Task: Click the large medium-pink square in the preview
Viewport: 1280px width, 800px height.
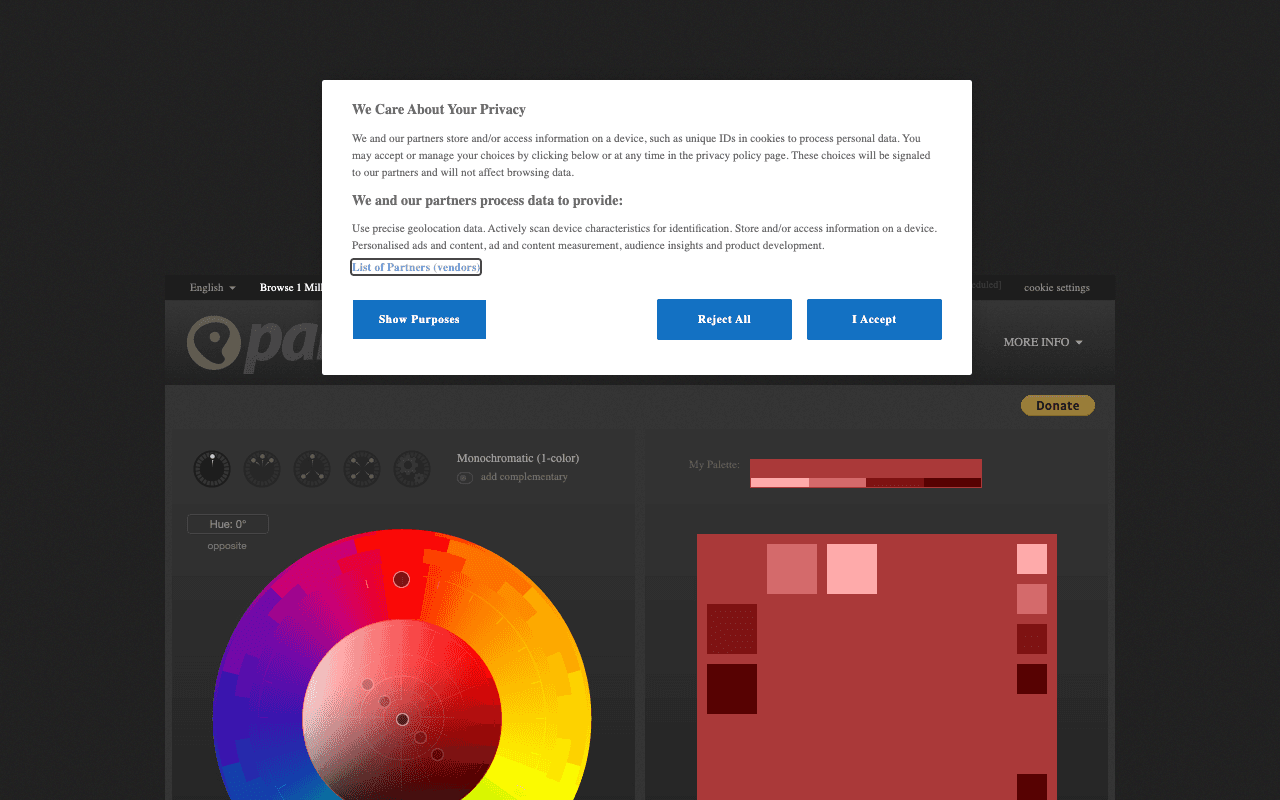Action: coord(792,569)
